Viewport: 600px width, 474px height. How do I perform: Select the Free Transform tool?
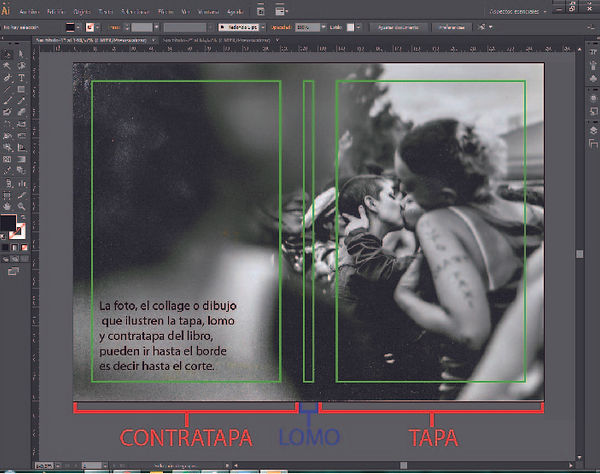point(21,136)
